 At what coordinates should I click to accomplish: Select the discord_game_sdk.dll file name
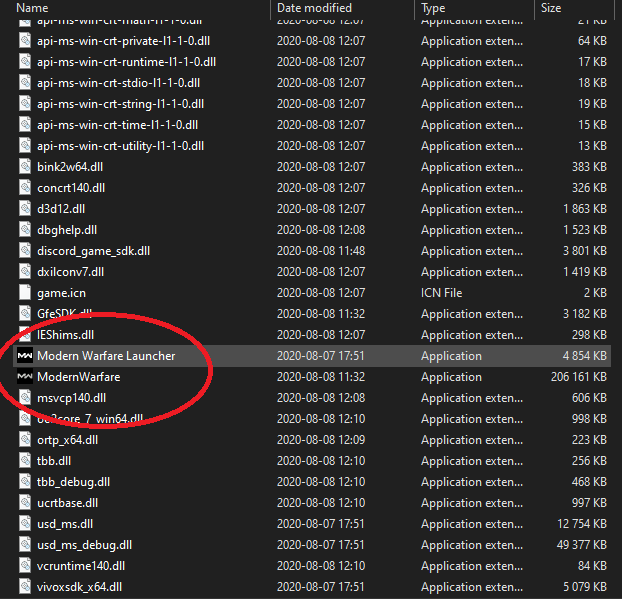tap(94, 251)
